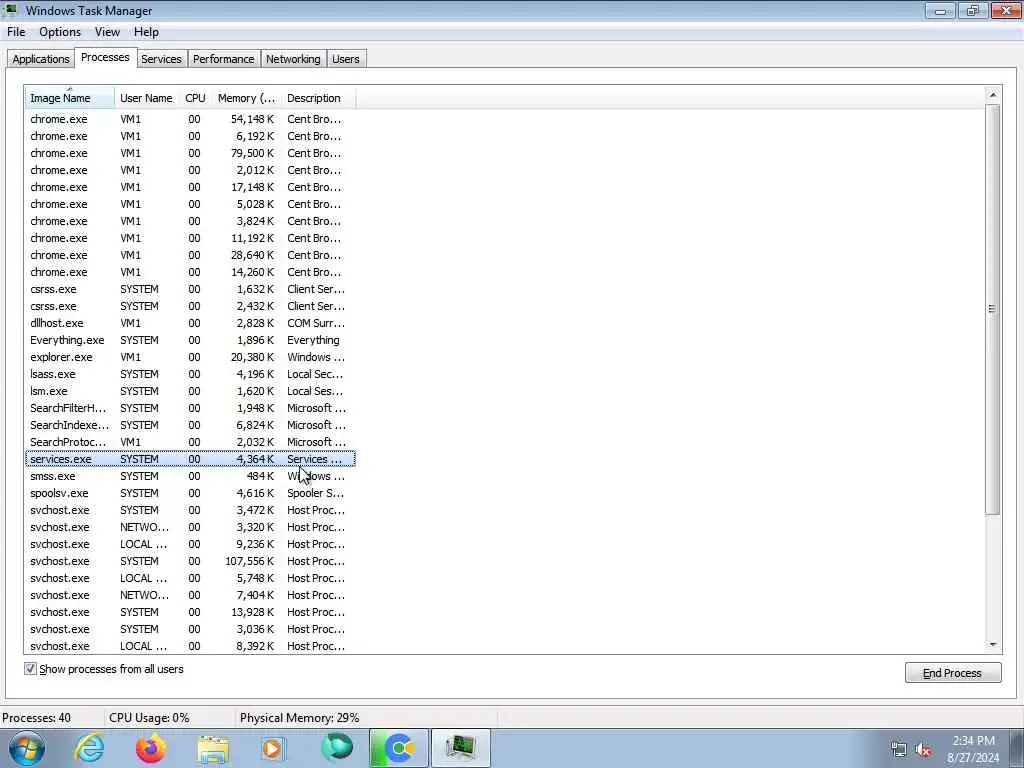Sort by User Name column header

pos(146,98)
